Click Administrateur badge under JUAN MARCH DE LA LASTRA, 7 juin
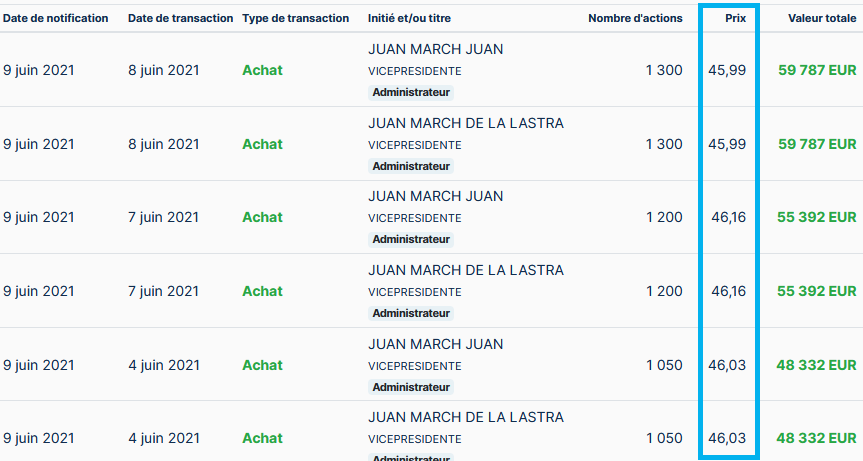The image size is (863, 461). pos(411,313)
